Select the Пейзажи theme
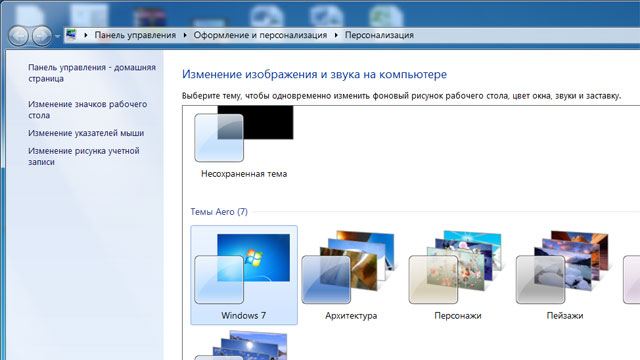Image resolution: width=640 pixels, height=360 pixels. [564, 275]
